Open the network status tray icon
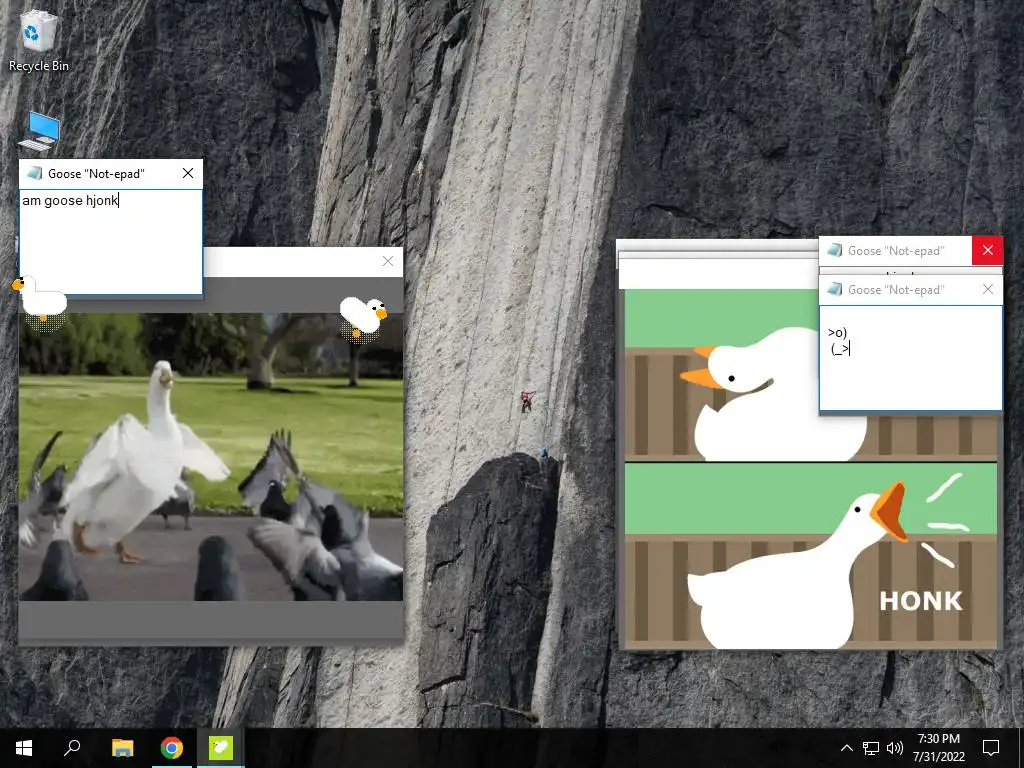Viewport: 1024px width, 768px height. coord(871,748)
